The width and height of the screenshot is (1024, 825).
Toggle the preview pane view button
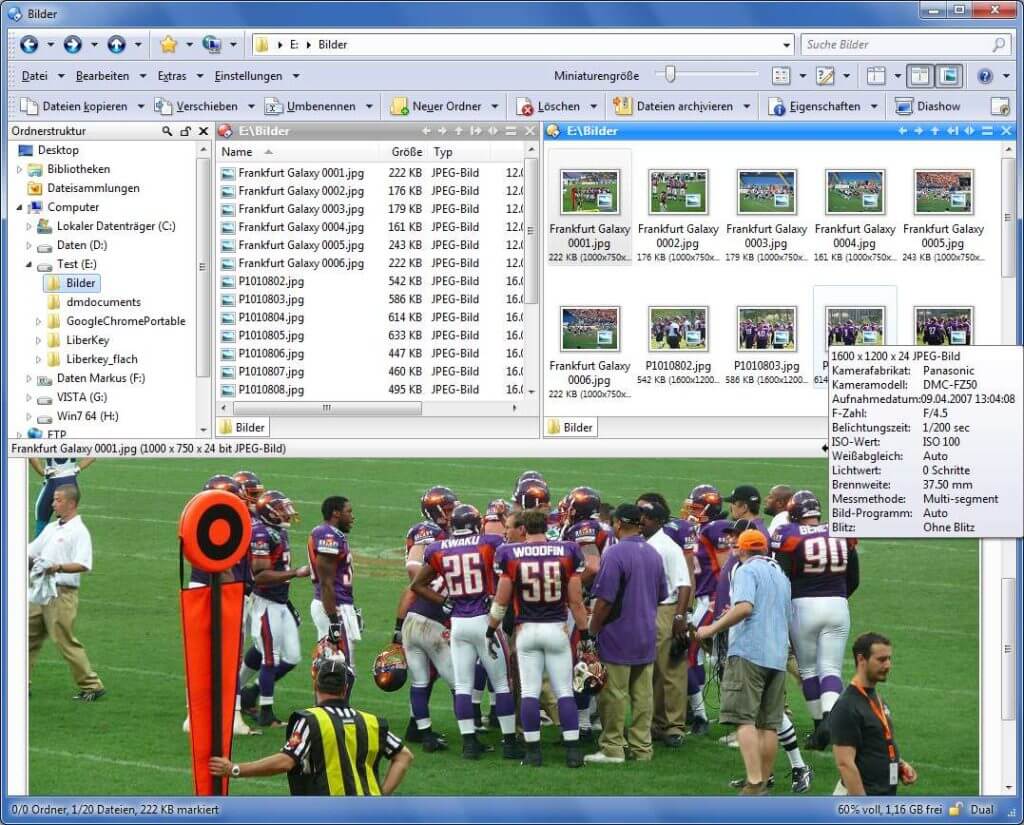click(947, 76)
